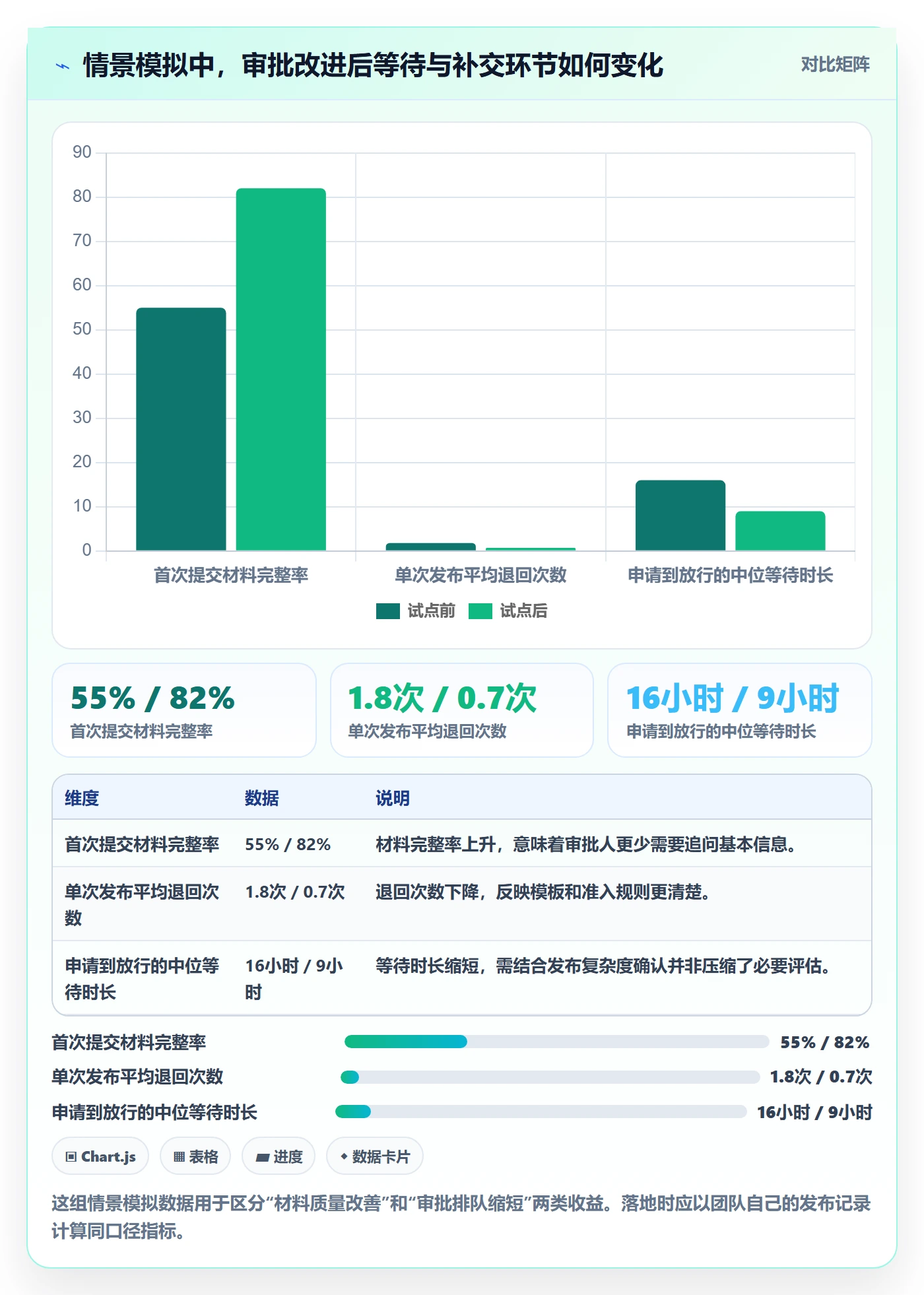This screenshot has height=1295, width=924.
Task: Select table row cell 首次提交材料完整率
Action: click(142, 844)
